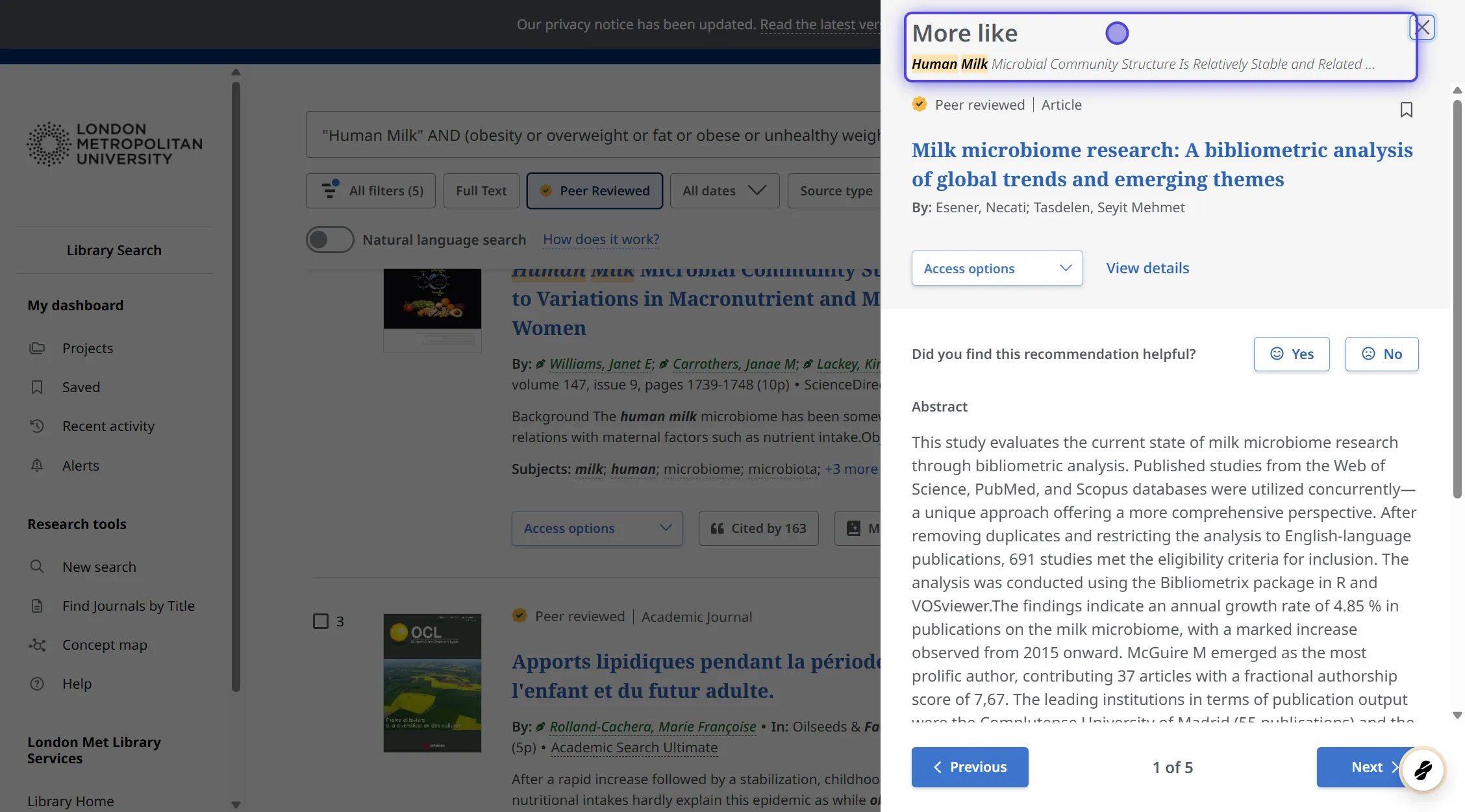The height and width of the screenshot is (812, 1465).
Task: Open Academic Search Ultimate database link
Action: click(x=634, y=748)
